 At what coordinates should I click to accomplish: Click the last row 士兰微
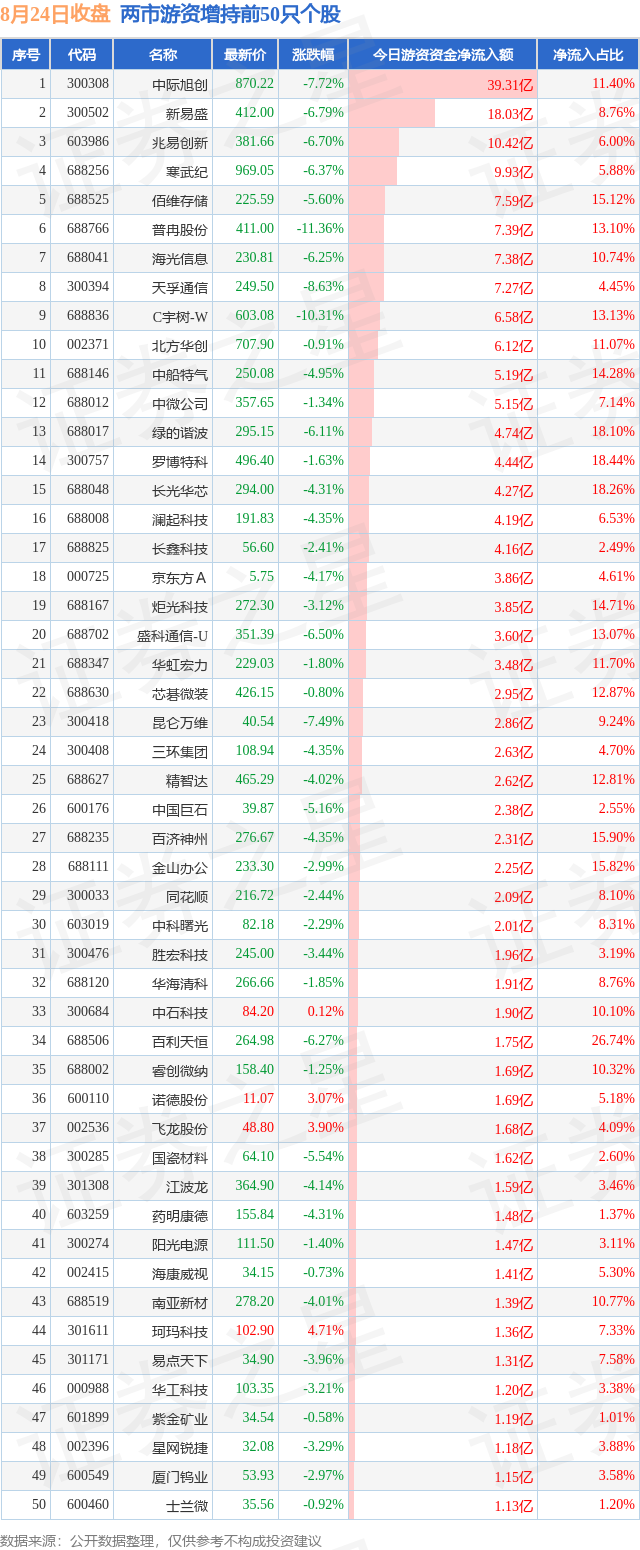(x=320, y=1505)
